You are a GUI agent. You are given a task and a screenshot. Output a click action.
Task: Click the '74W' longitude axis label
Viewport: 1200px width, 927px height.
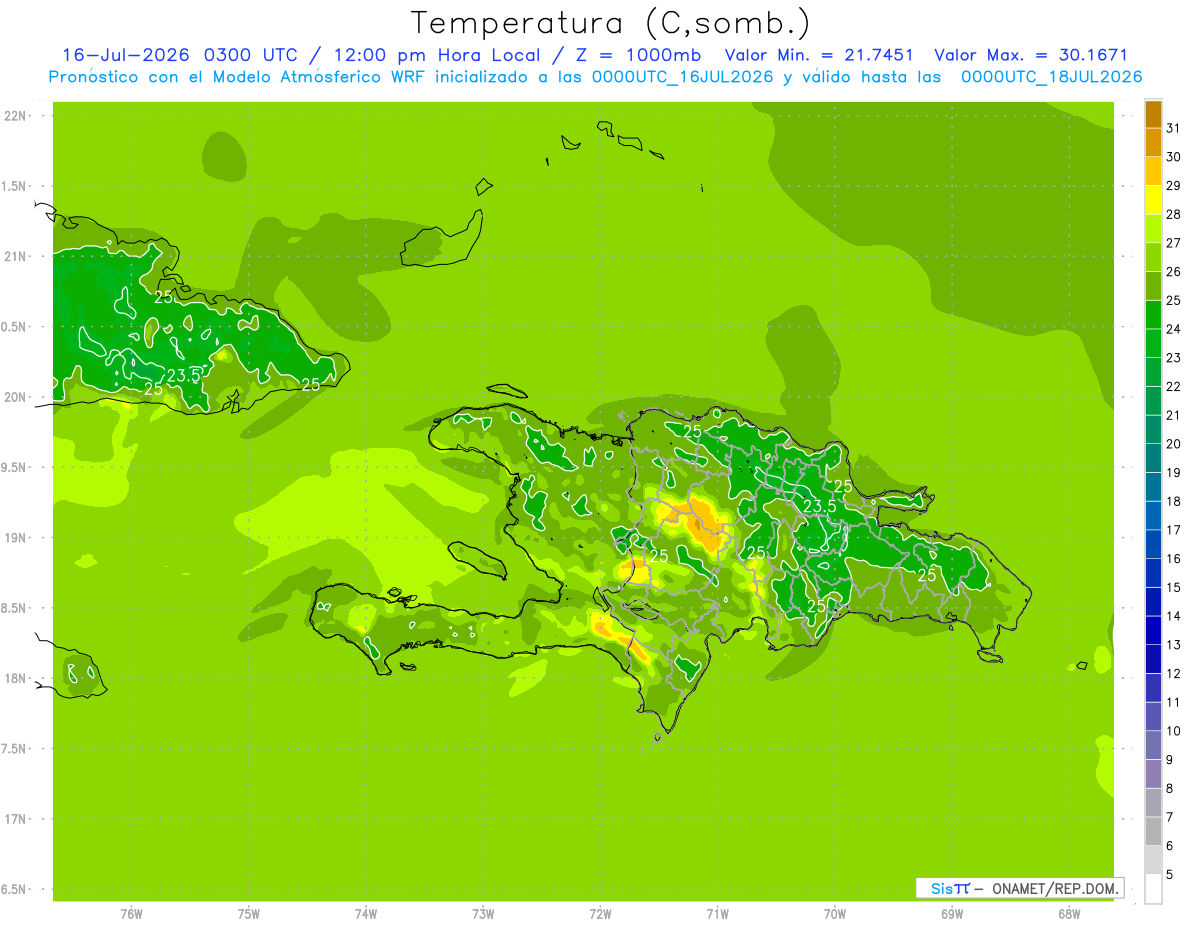point(366,914)
